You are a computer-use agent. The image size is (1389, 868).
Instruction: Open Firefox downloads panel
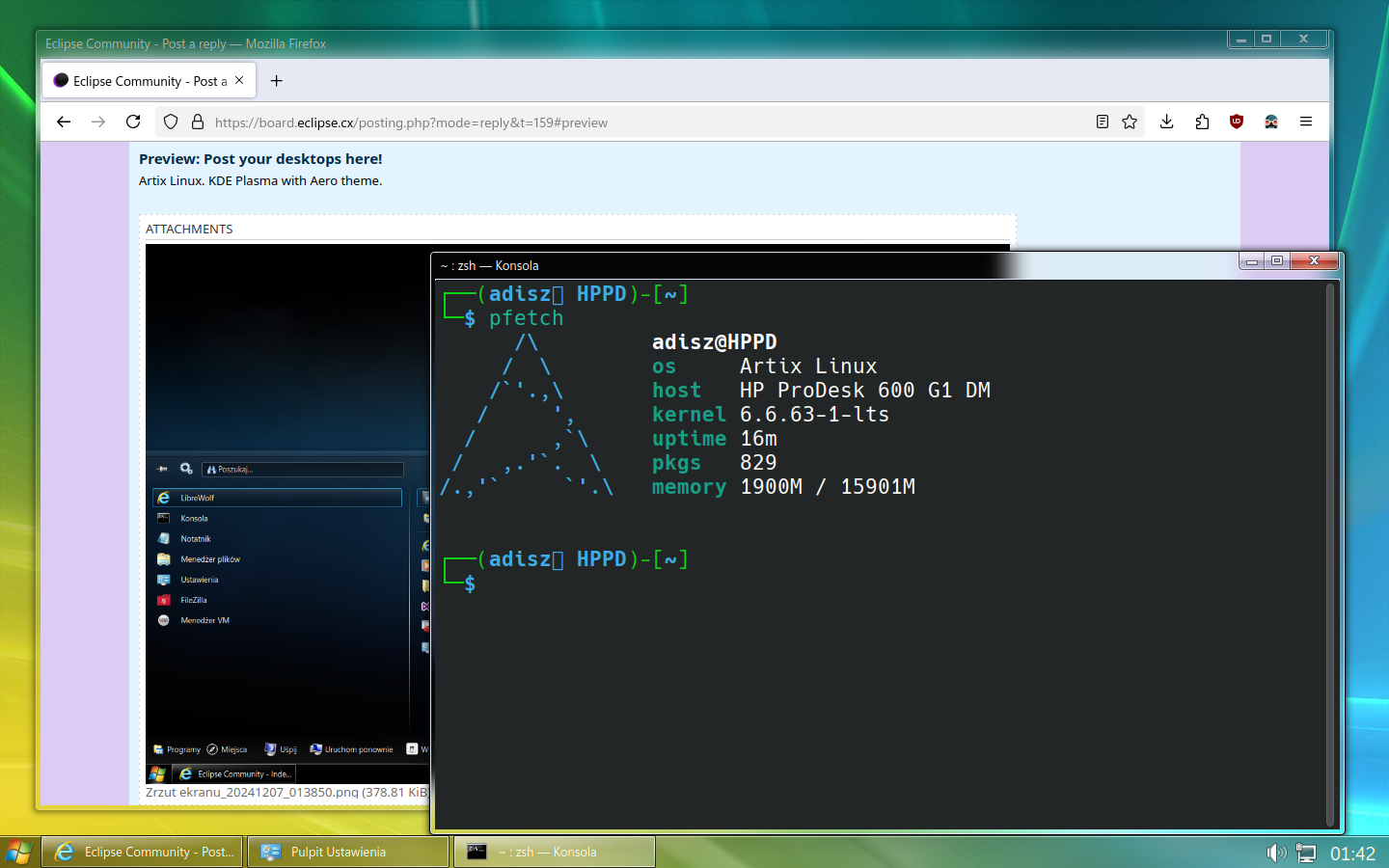click(1166, 122)
